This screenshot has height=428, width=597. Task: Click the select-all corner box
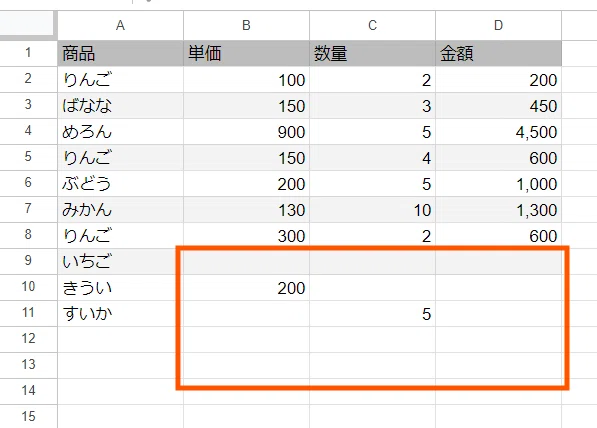(27, 24)
